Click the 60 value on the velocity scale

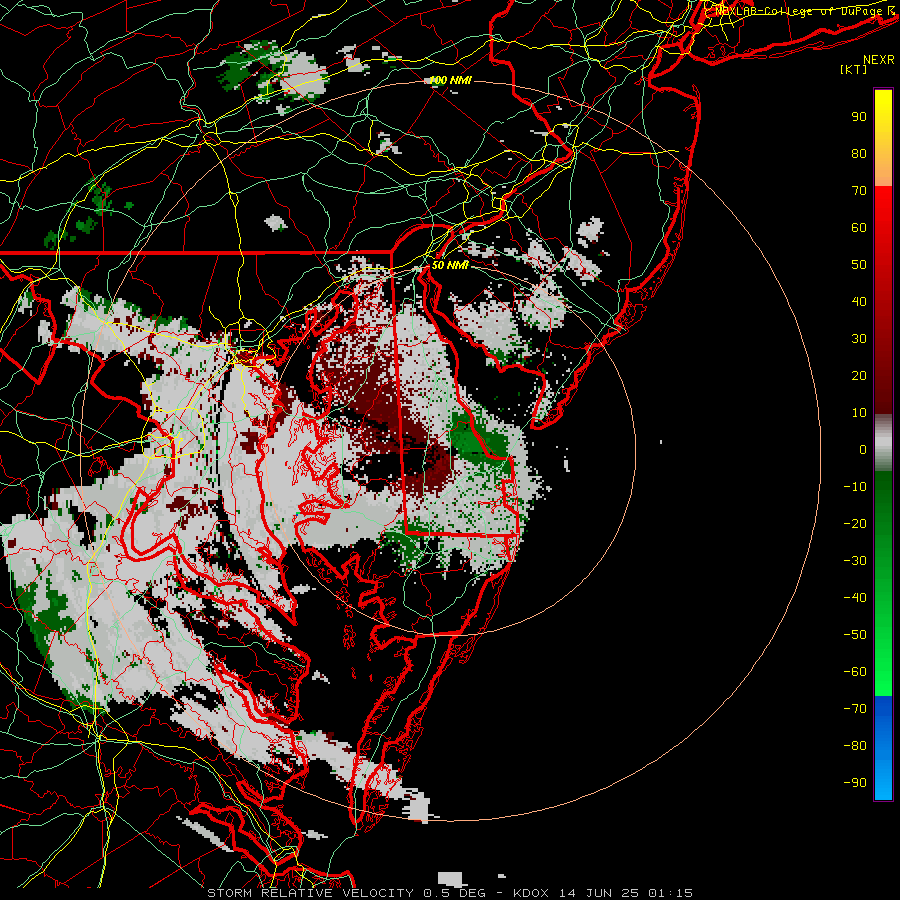click(859, 228)
